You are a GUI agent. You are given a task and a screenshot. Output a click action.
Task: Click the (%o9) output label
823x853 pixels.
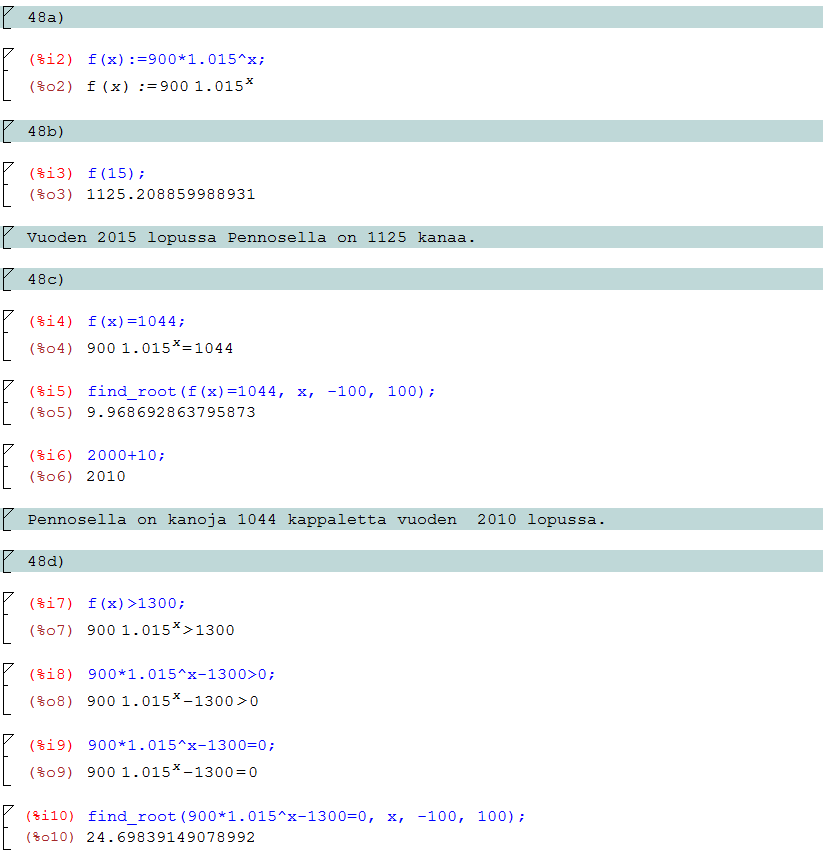tap(51, 772)
